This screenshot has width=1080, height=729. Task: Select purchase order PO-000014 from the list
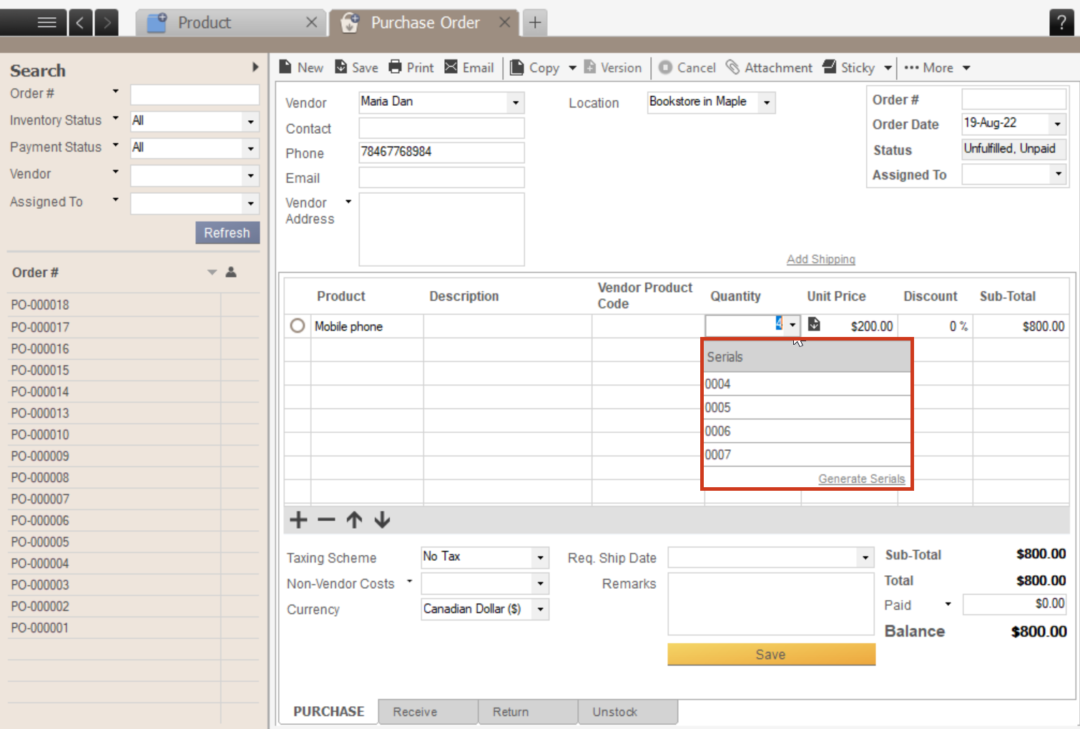(x=40, y=391)
